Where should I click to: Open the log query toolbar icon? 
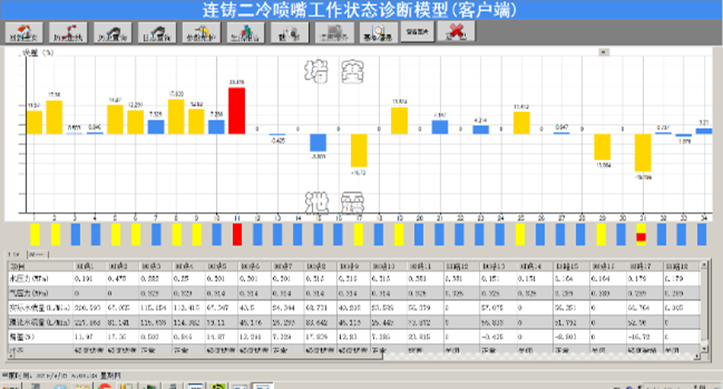coord(157,33)
